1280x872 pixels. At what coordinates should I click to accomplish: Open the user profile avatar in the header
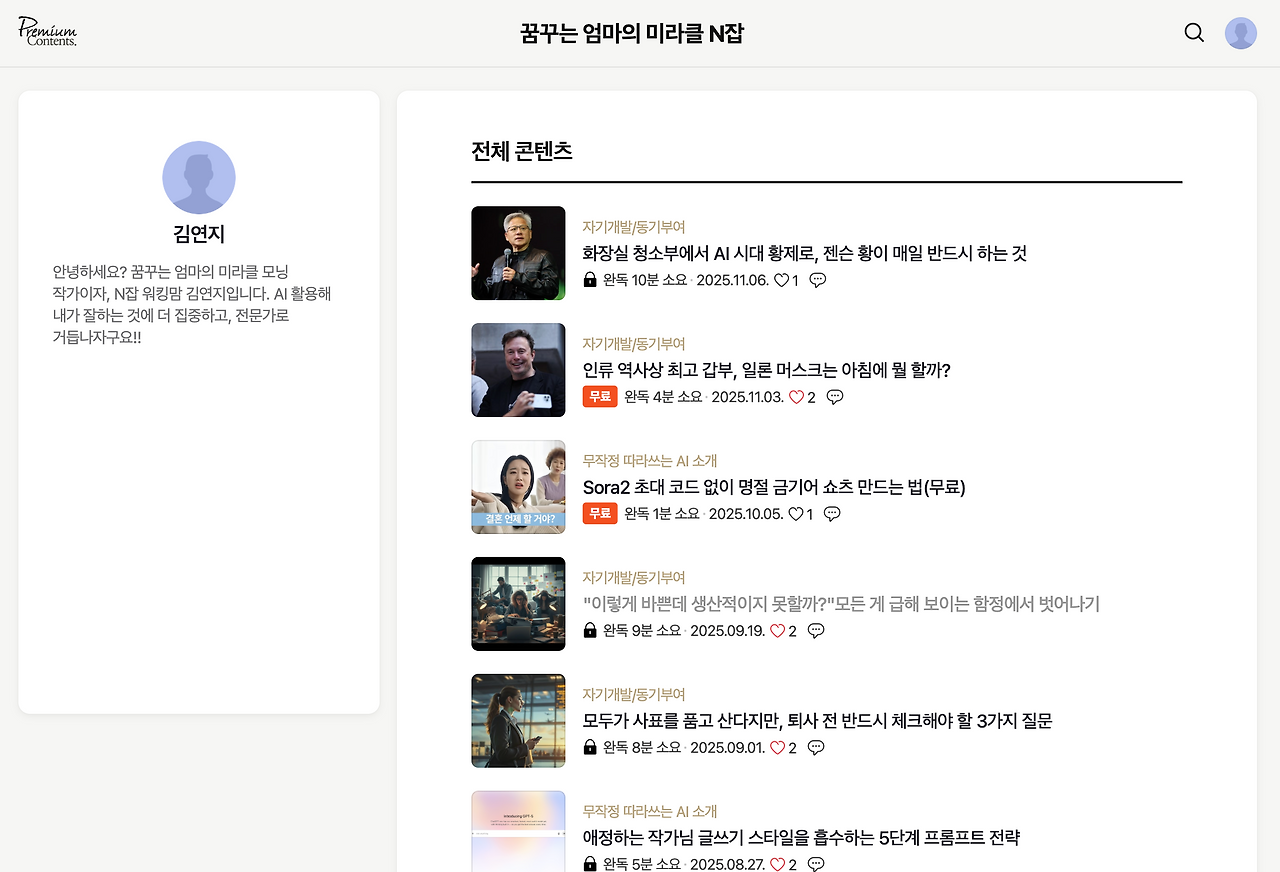pos(1241,33)
